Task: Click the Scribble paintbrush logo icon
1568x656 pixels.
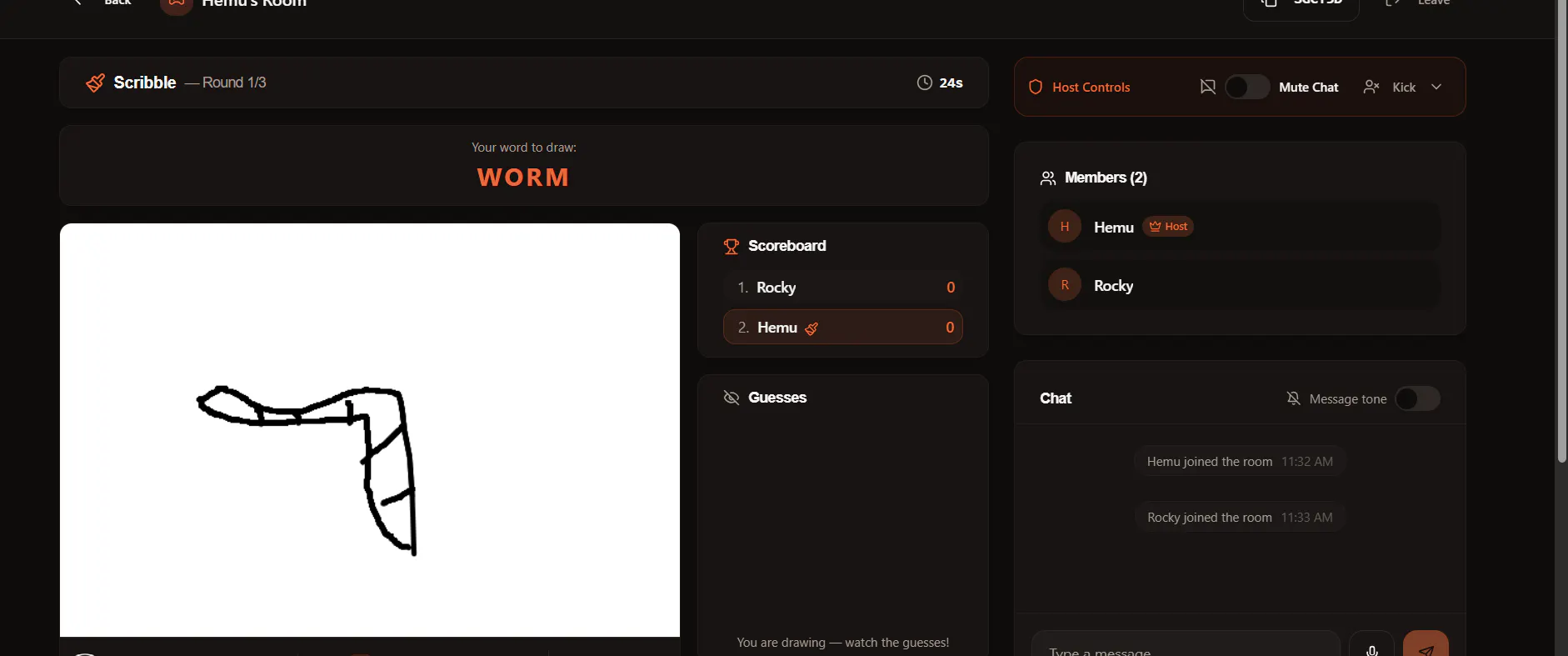Action: 95,83
